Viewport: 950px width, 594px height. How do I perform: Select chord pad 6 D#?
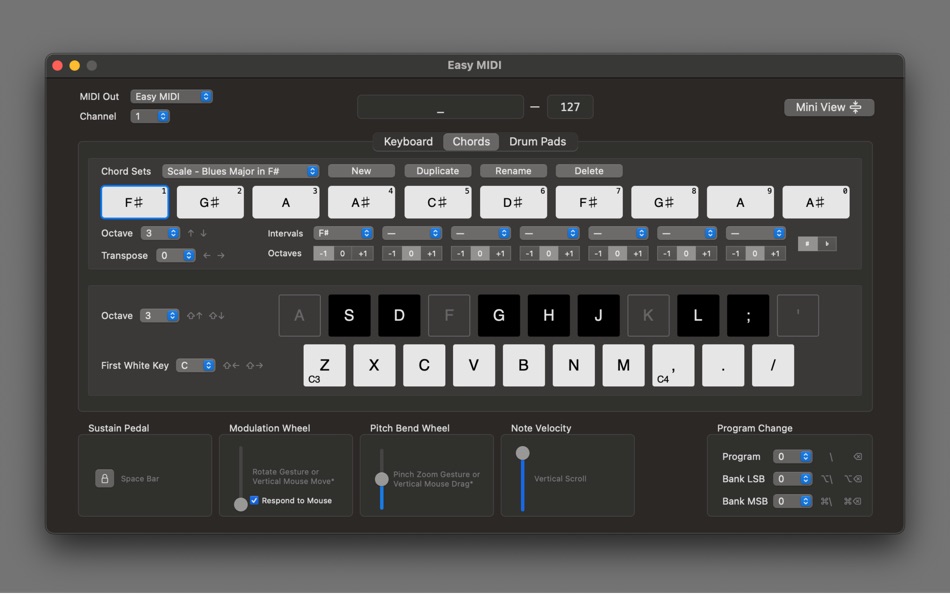513,202
